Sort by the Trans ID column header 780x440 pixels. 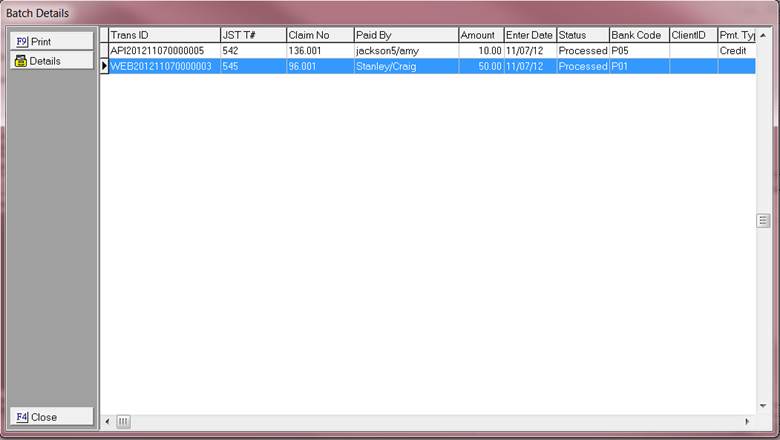163,35
